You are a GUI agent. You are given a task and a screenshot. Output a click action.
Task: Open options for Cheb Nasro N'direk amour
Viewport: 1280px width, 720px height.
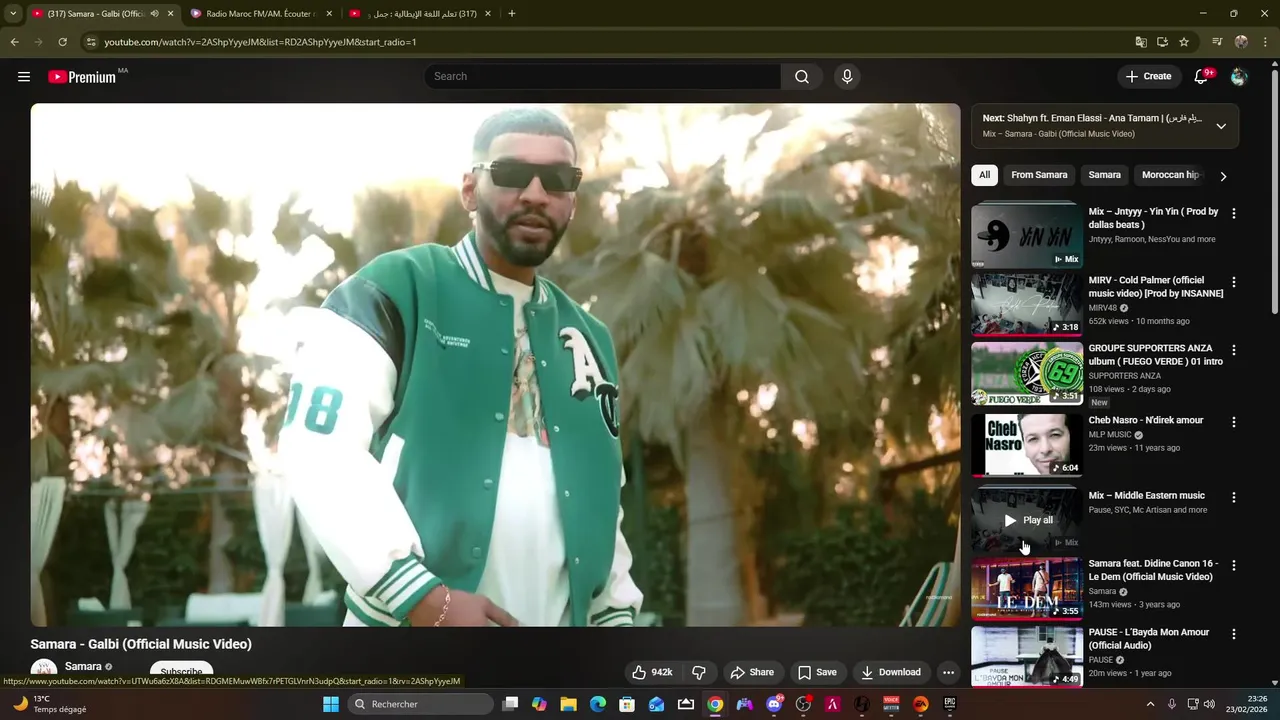[x=1233, y=422]
